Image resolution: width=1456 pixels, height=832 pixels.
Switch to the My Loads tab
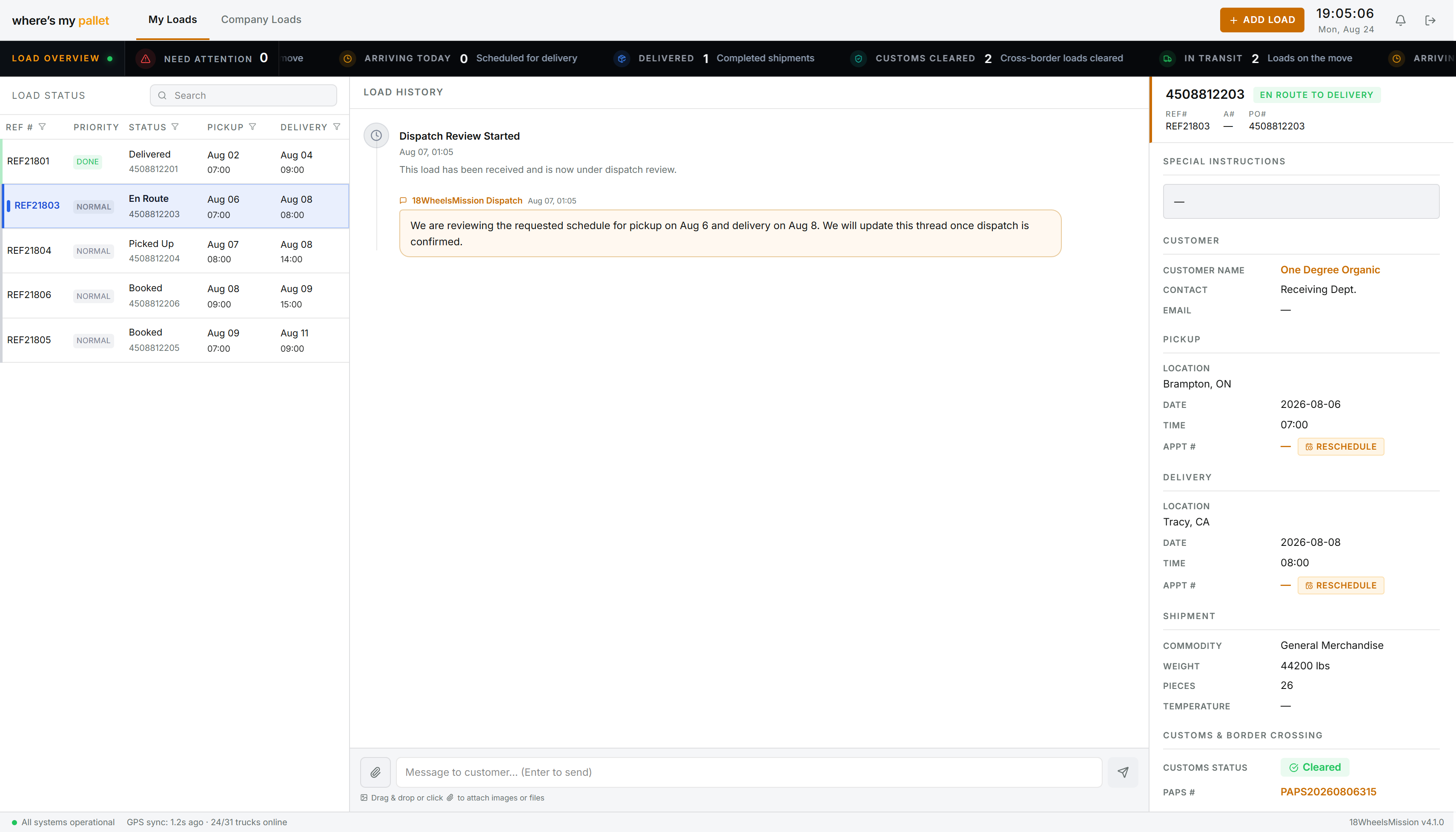click(x=172, y=20)
